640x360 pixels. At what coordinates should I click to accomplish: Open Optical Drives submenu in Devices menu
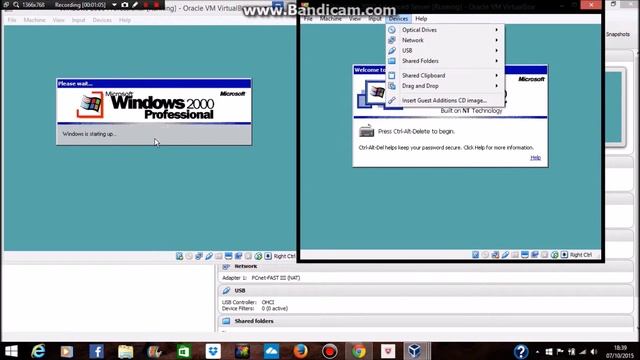coord(445,30)
